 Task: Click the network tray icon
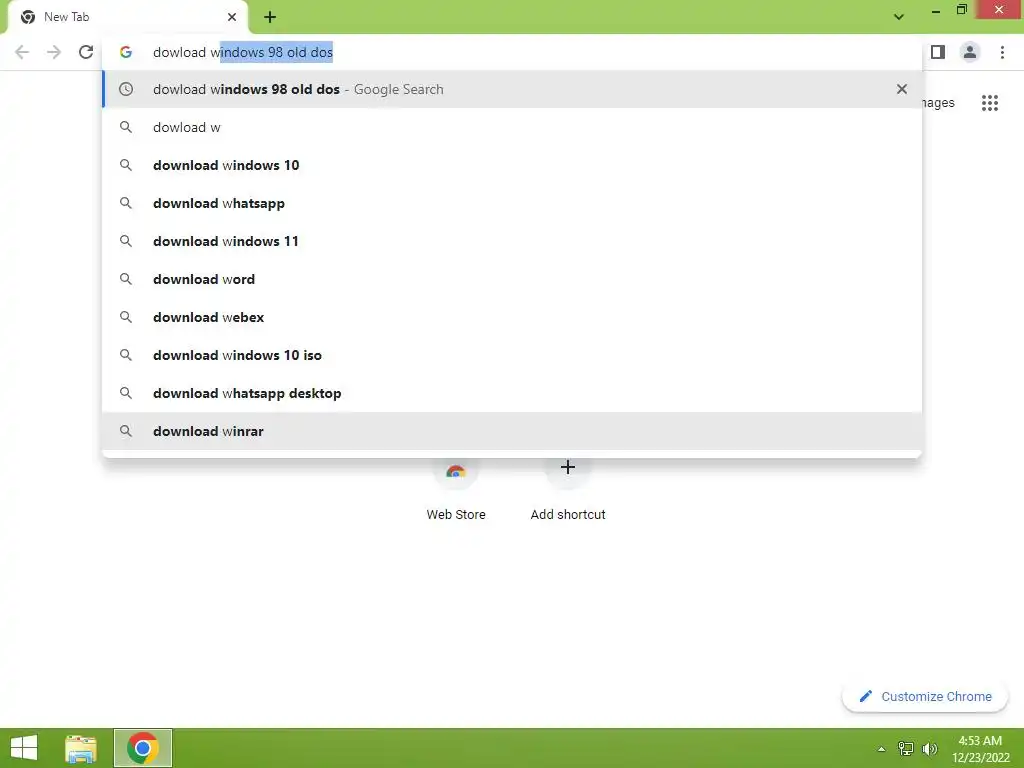[x=905, y=749]
